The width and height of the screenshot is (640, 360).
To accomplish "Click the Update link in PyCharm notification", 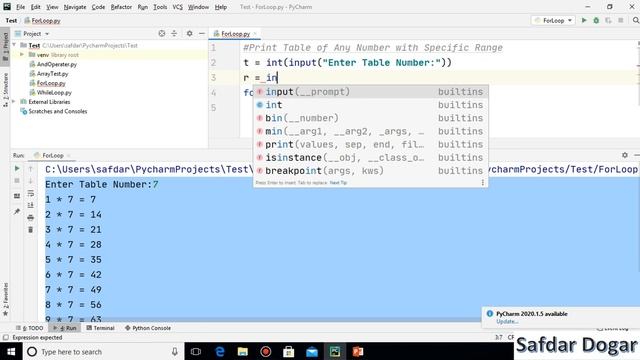I will click(x=507, y=322).
